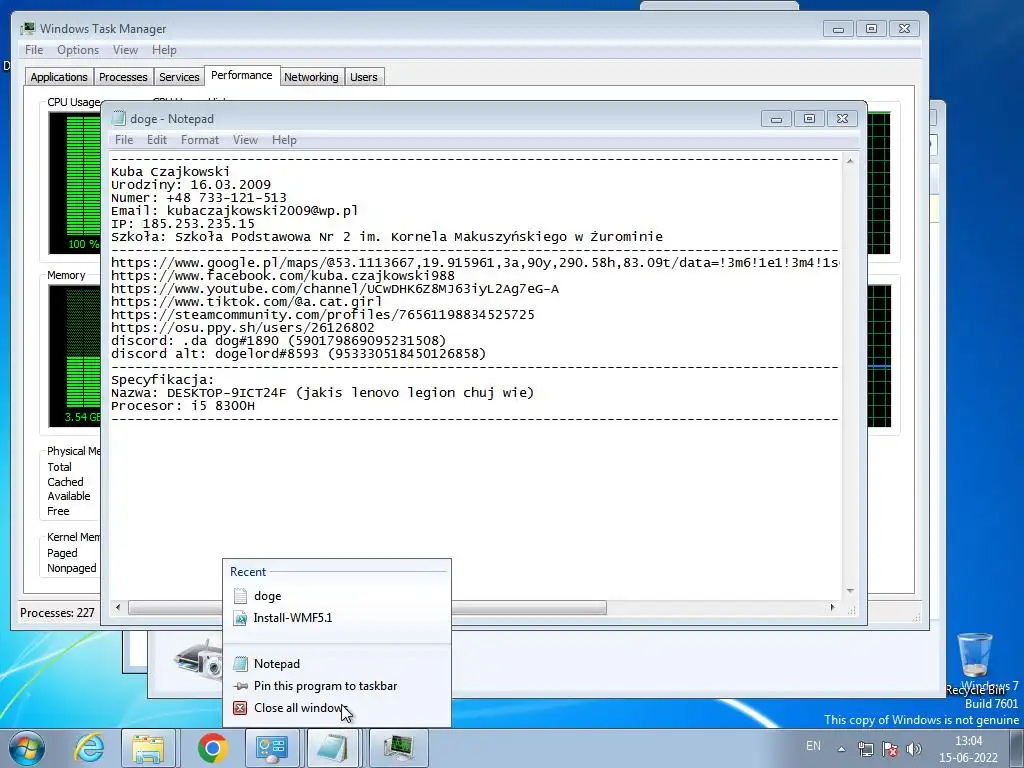The height and width of the screenshot is (768, 1024).
Task: Click the Install-WMF5.1 icon in Recent list
Action: (x=240, y=618)
